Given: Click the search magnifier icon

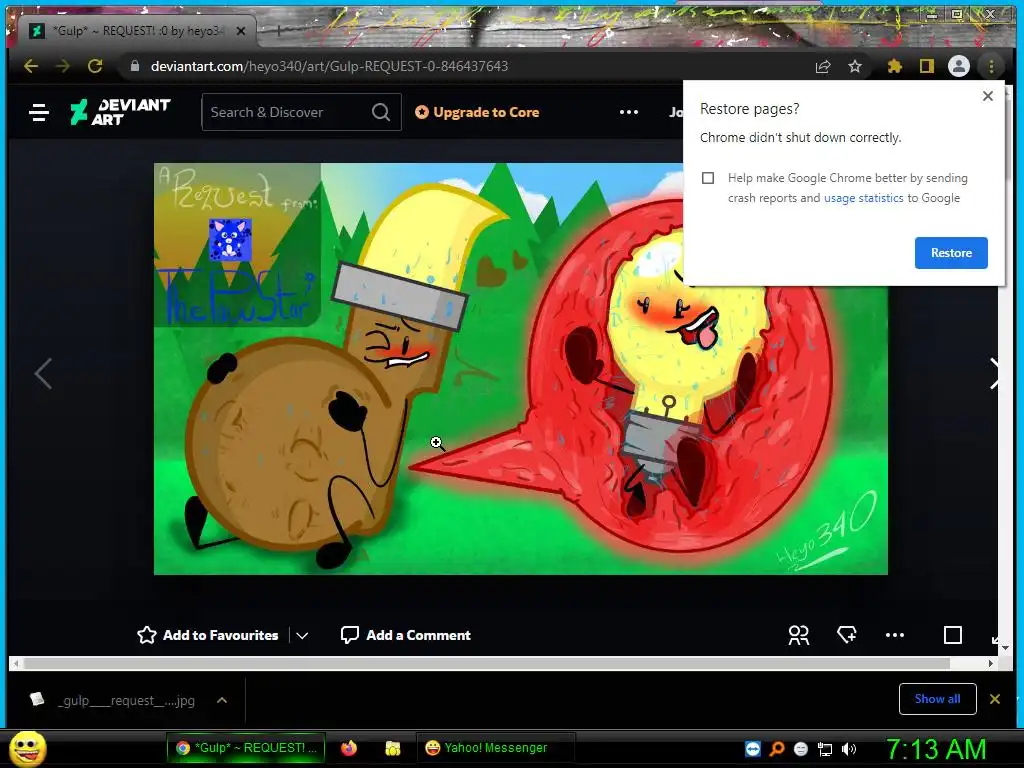Looking at the screenshot, I should [381, 112].
